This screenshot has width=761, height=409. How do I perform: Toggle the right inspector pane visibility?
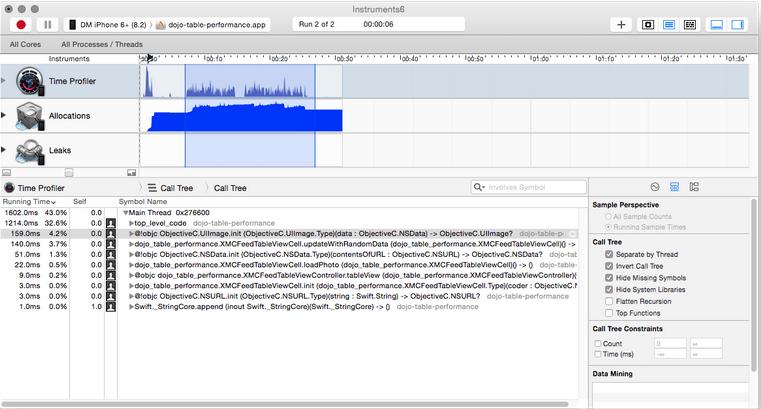[x=738, y=24]
